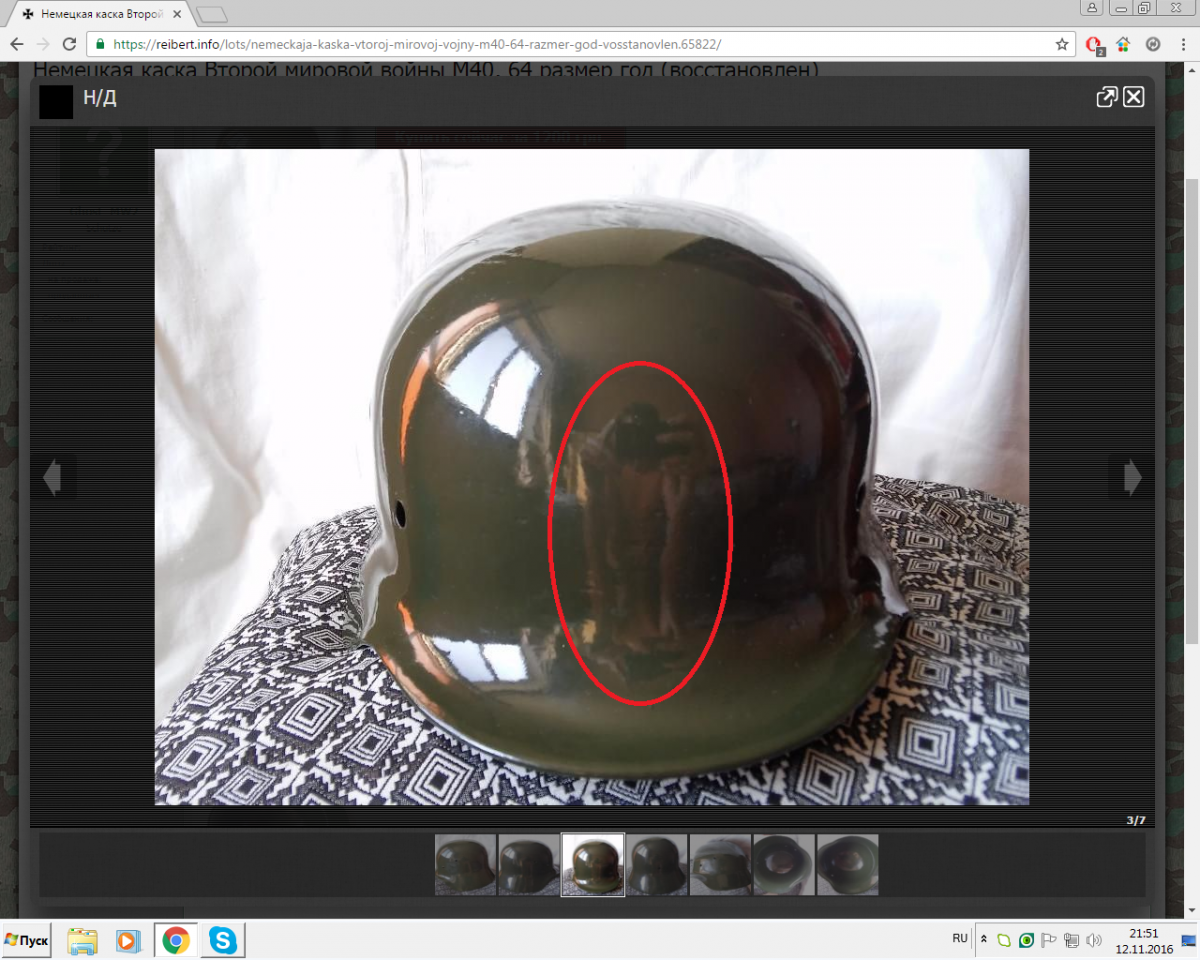
Task: View secure connection padlock info
Action: point(99,45)
